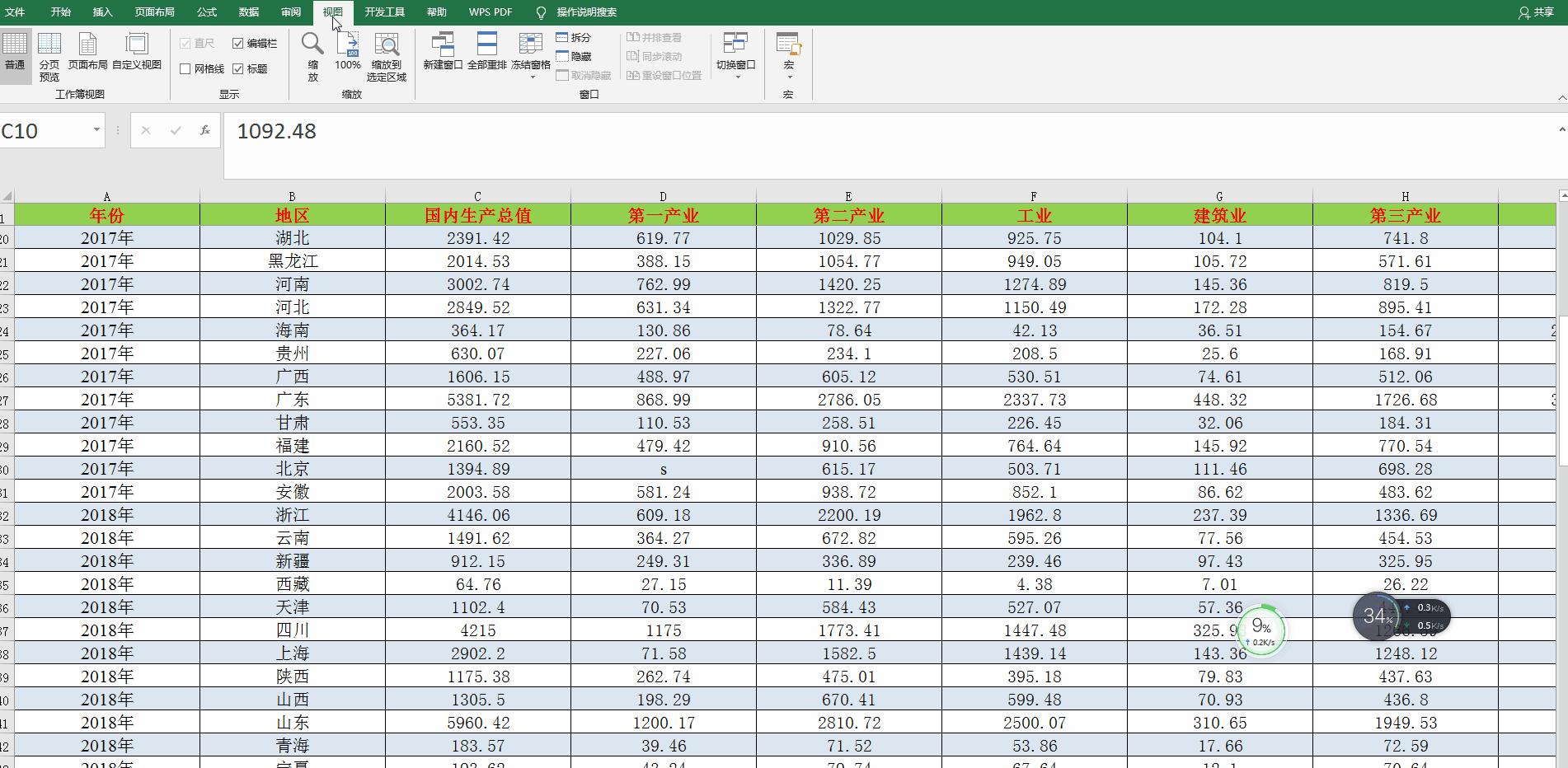
Task: Switch to the 数据 (Data) tab
Action: pos(248,12)
